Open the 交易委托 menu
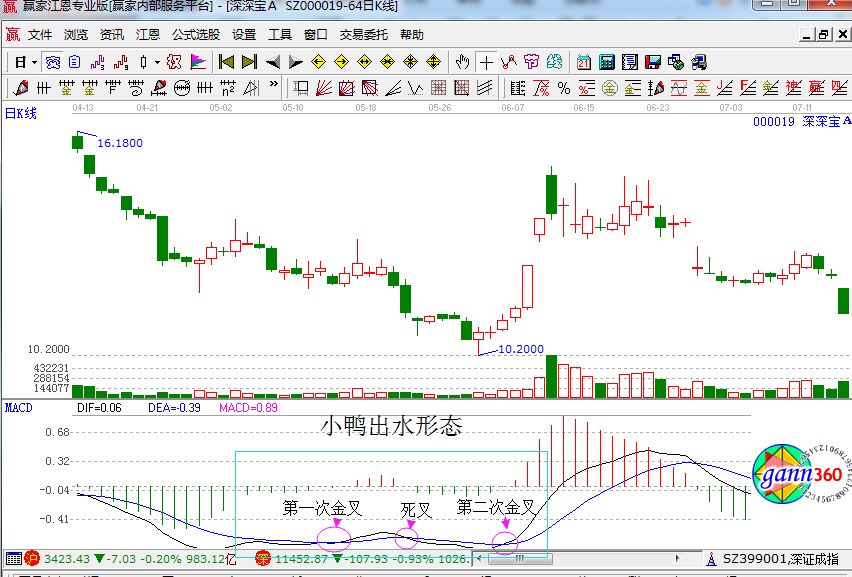This screenshot has height=577, width=852. pyautogui.click(x=364, y=34)
